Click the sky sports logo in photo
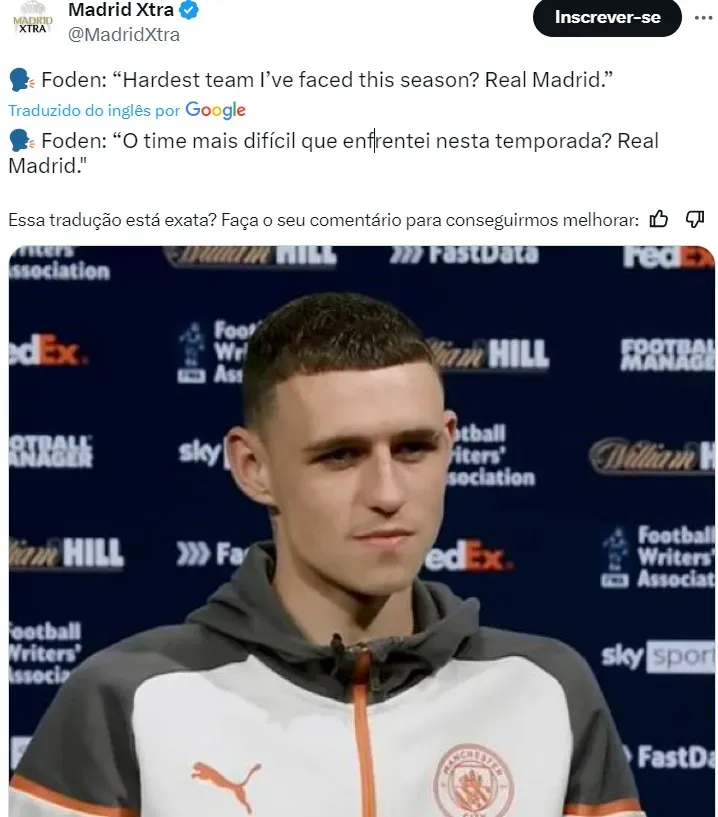The width and height of the screenshot is (718, 817). point(658,657)
